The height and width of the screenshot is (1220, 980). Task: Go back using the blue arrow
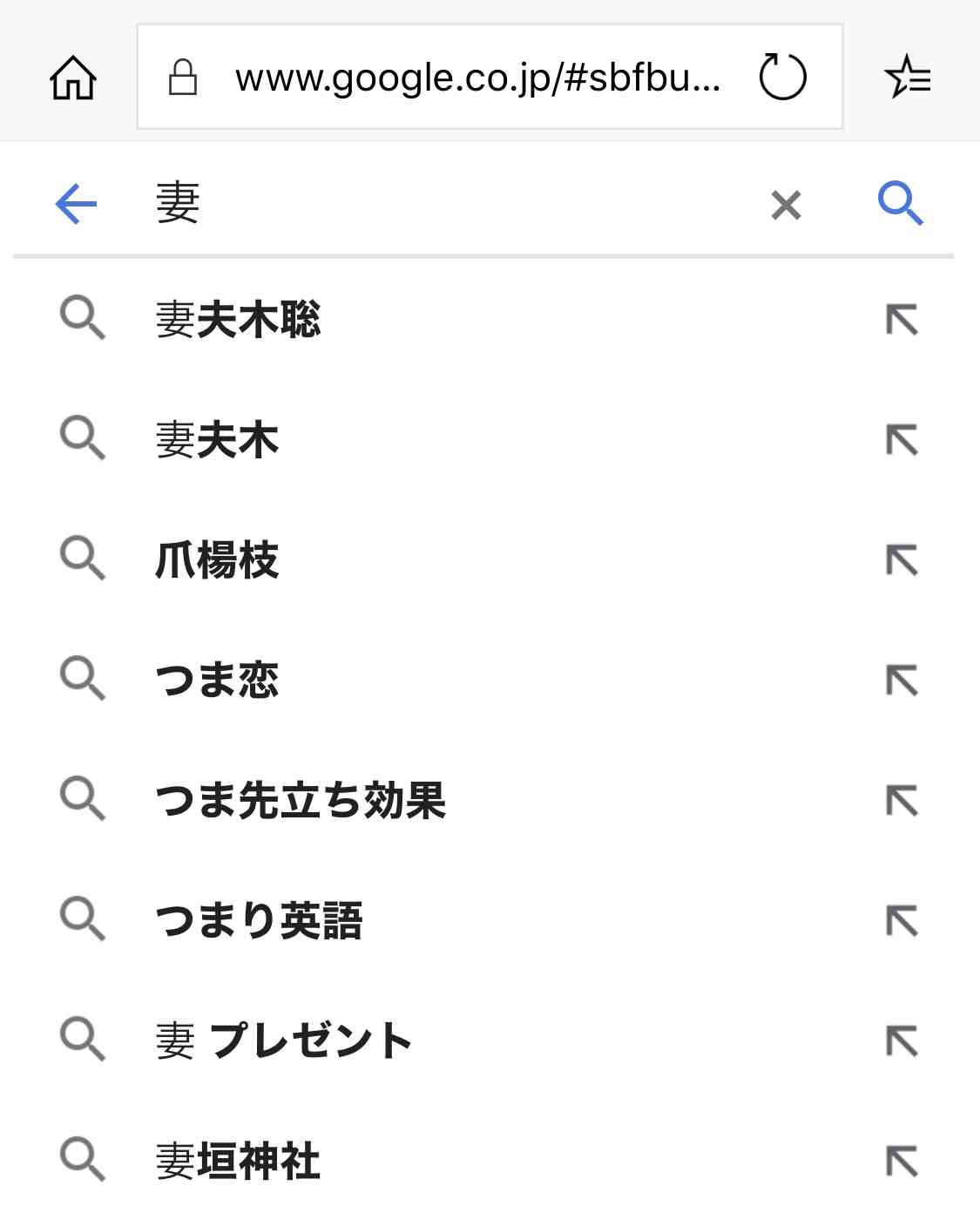[76, 204]
